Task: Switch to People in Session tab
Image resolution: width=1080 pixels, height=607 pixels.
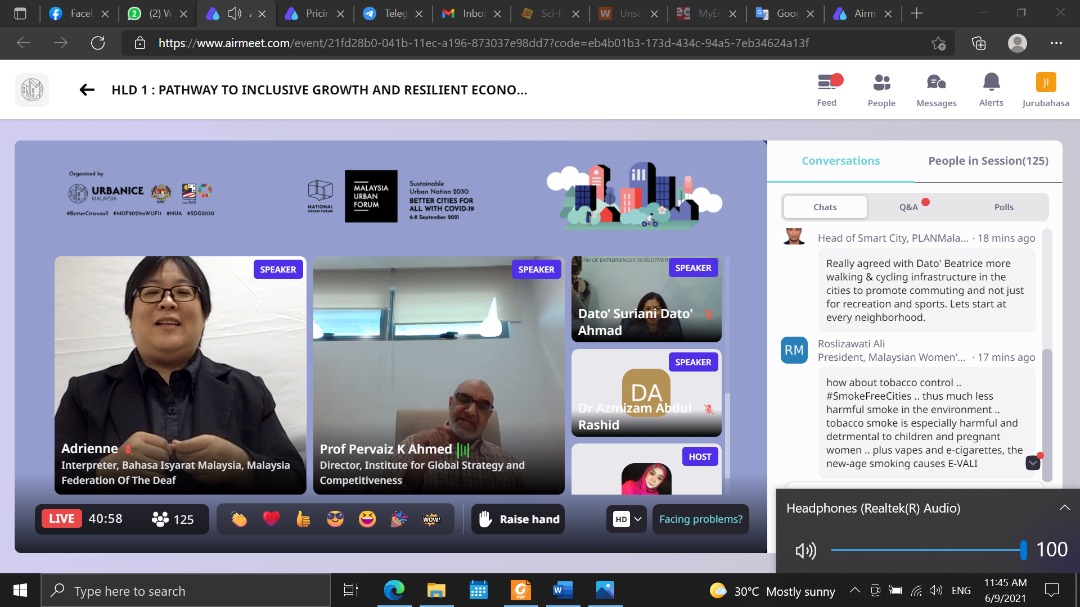Action: pyautogui.click(x=988, y=161)
